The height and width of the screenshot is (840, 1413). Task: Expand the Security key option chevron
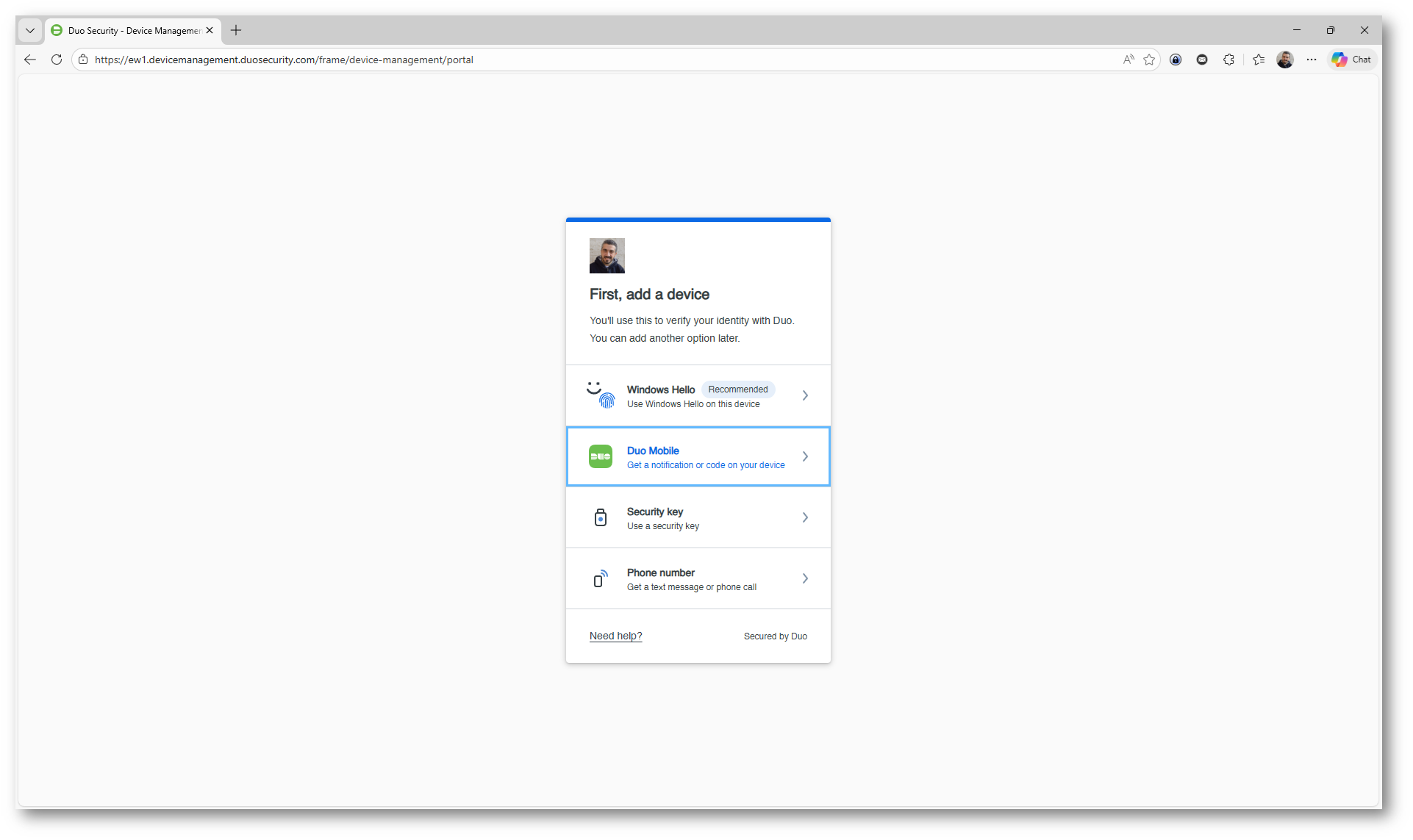coord(805,517)
